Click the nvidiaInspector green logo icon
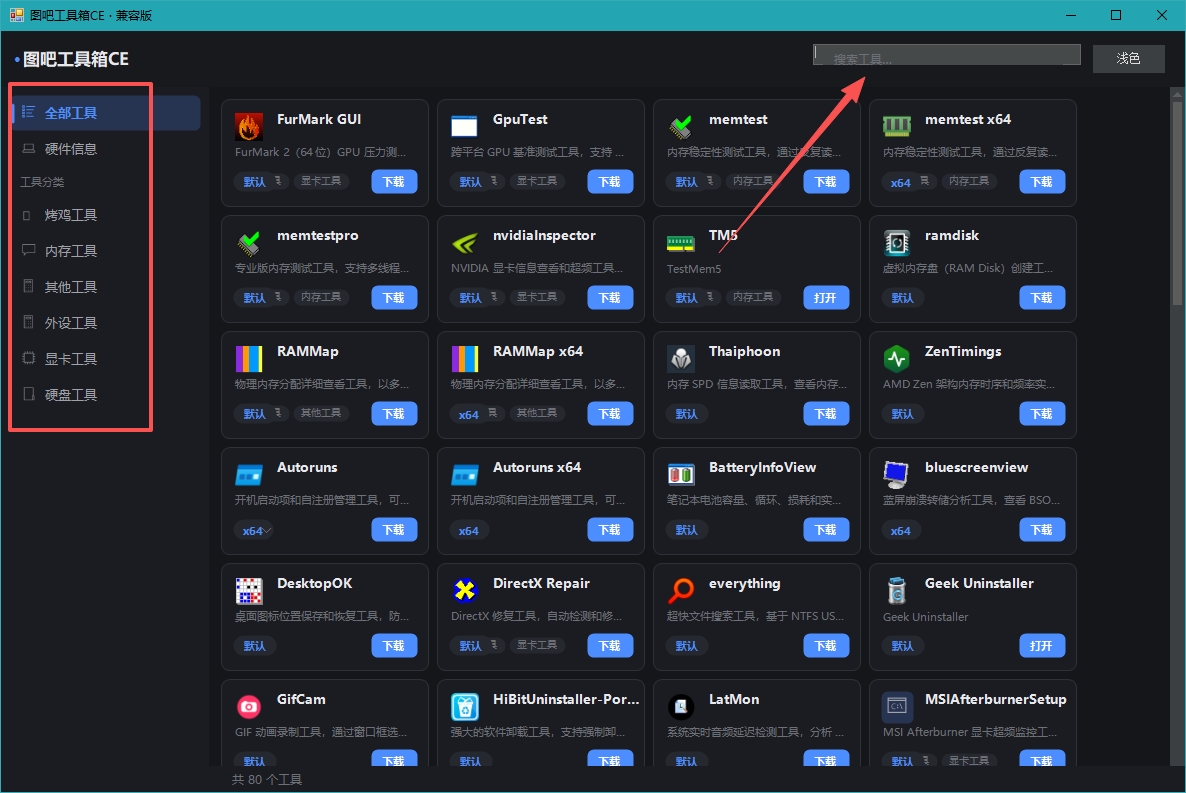This screenshot has height=793, width=1186. 464,243
